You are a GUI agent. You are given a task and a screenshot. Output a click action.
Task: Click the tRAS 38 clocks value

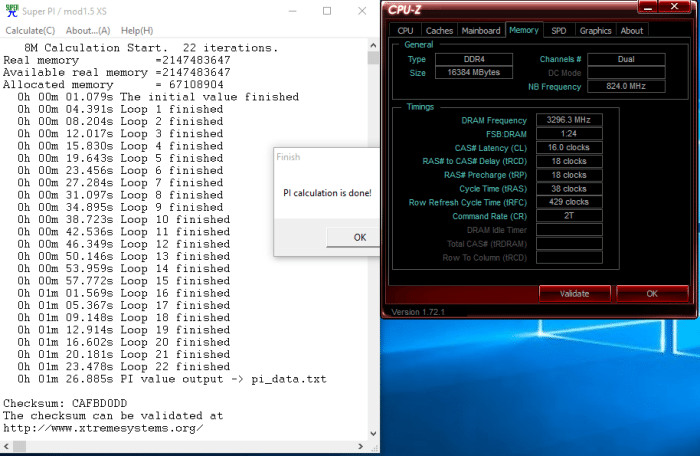point(569,188)
